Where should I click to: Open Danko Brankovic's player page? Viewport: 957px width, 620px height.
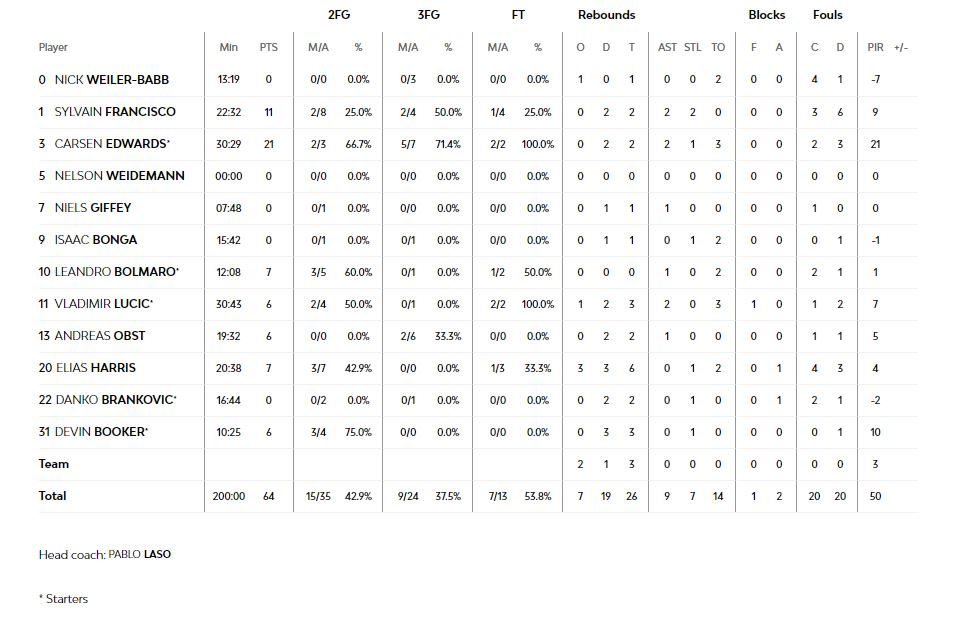113,400
